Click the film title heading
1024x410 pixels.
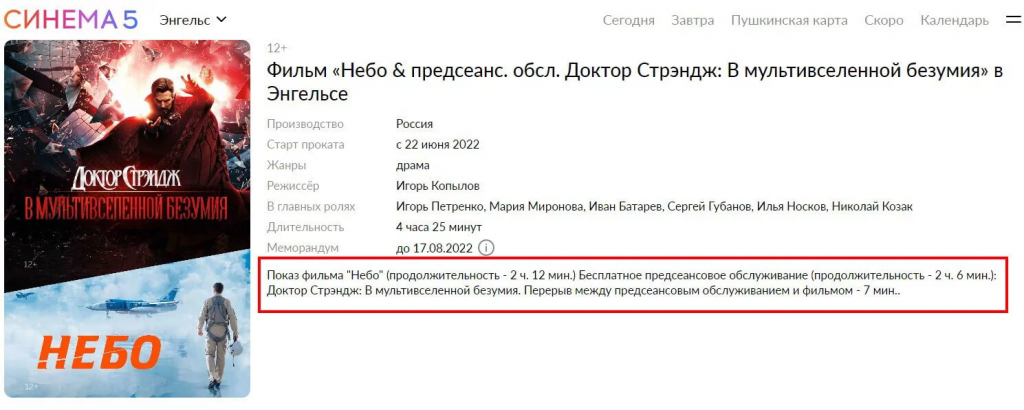[634, 82]
